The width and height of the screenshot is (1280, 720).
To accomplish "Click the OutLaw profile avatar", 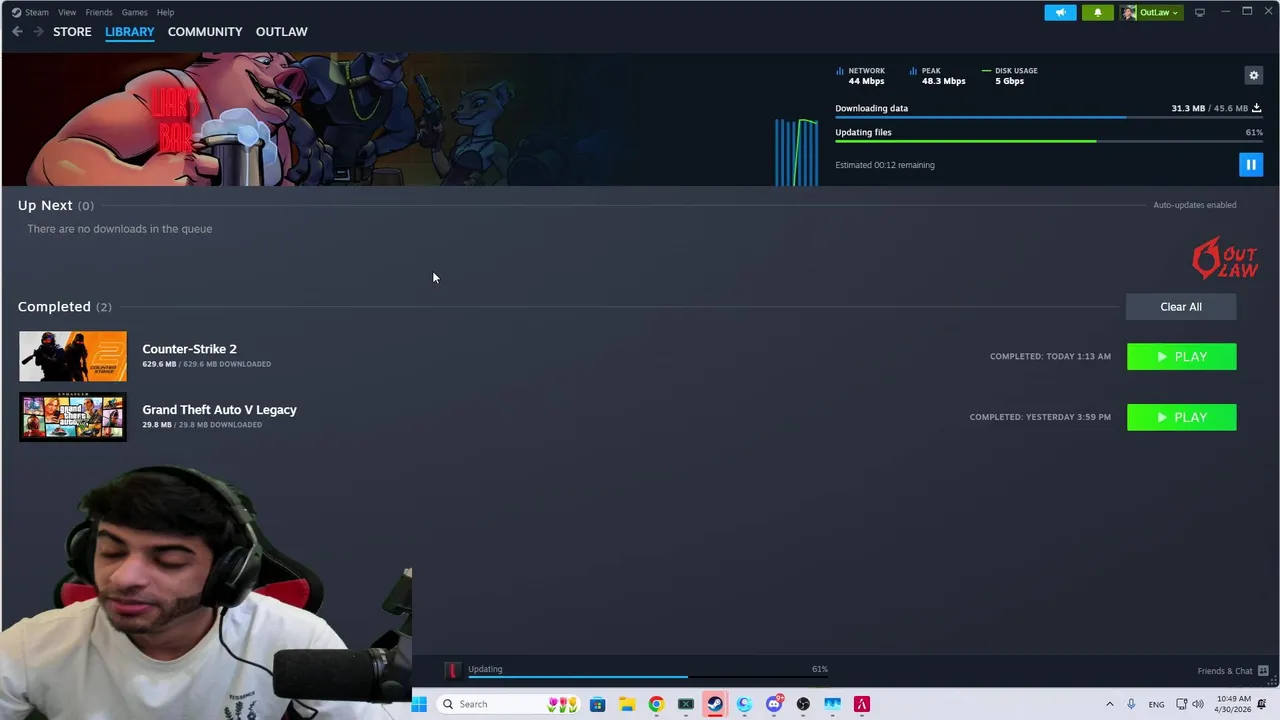I will 1129,12.
